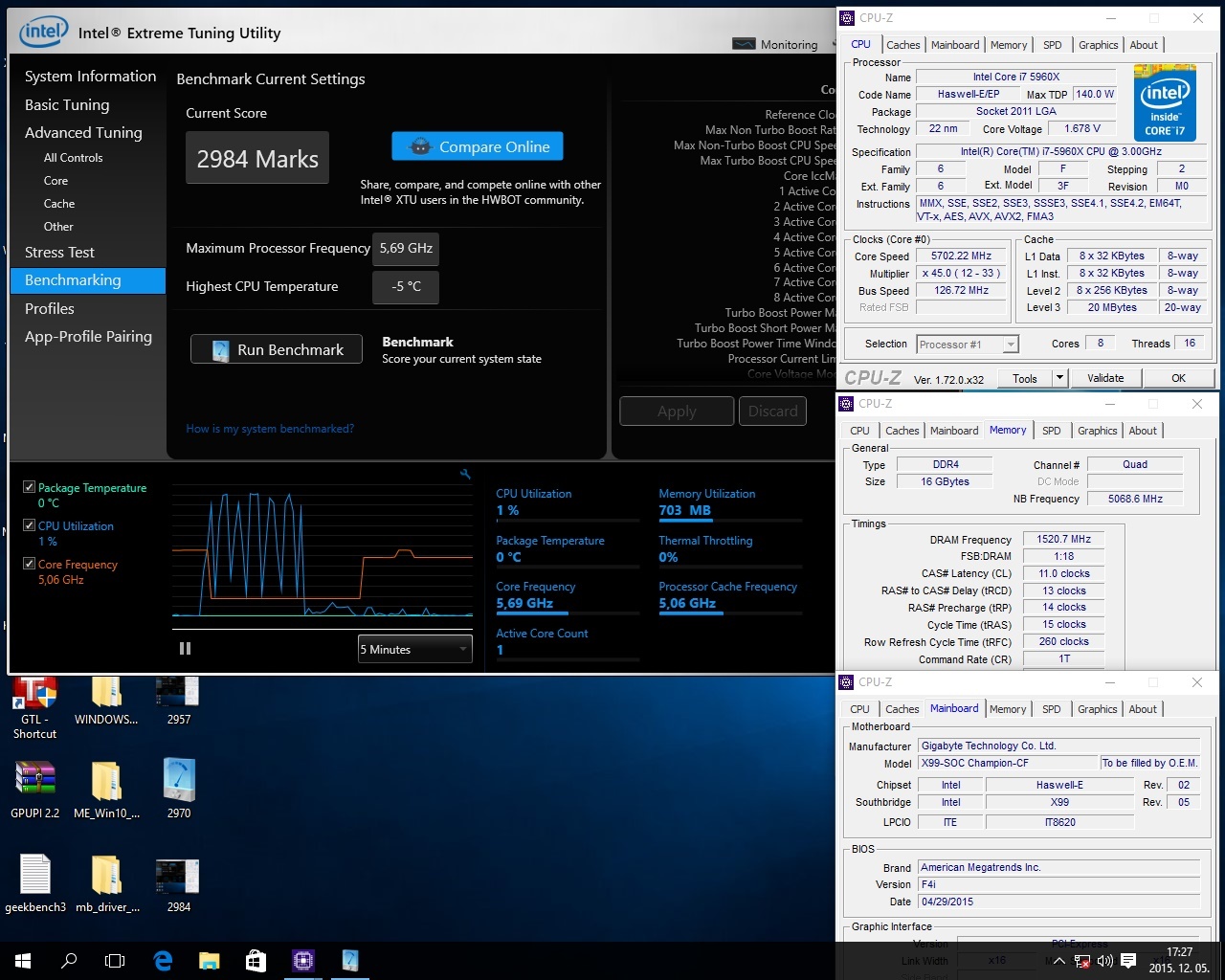Open Task View in taskbar
This screenshot has height=980, width=1225.
(x=115, y=961)
